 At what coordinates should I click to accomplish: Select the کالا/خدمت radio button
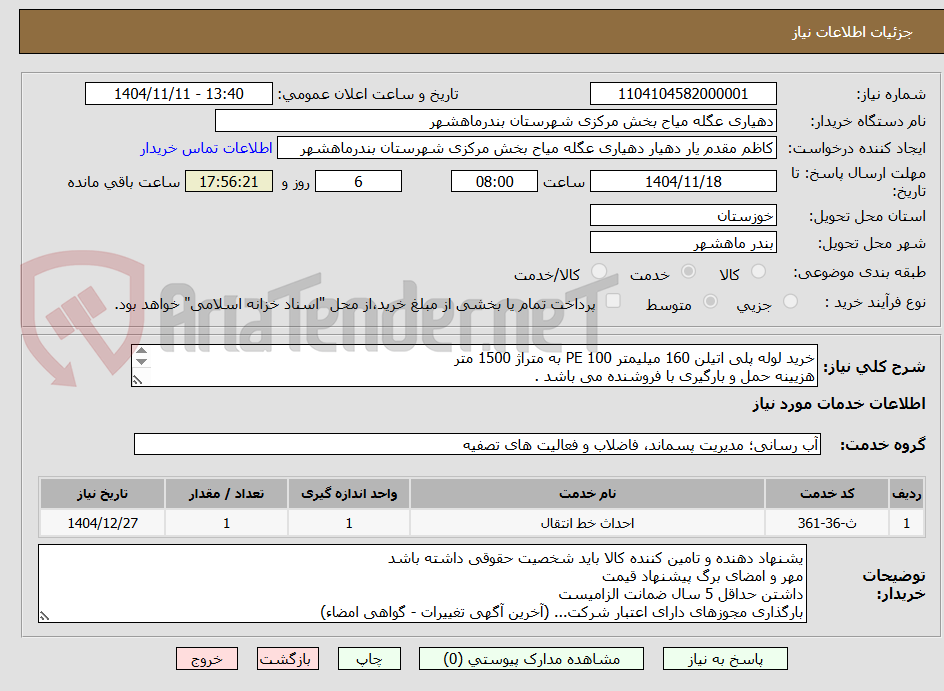coord(598,272)
